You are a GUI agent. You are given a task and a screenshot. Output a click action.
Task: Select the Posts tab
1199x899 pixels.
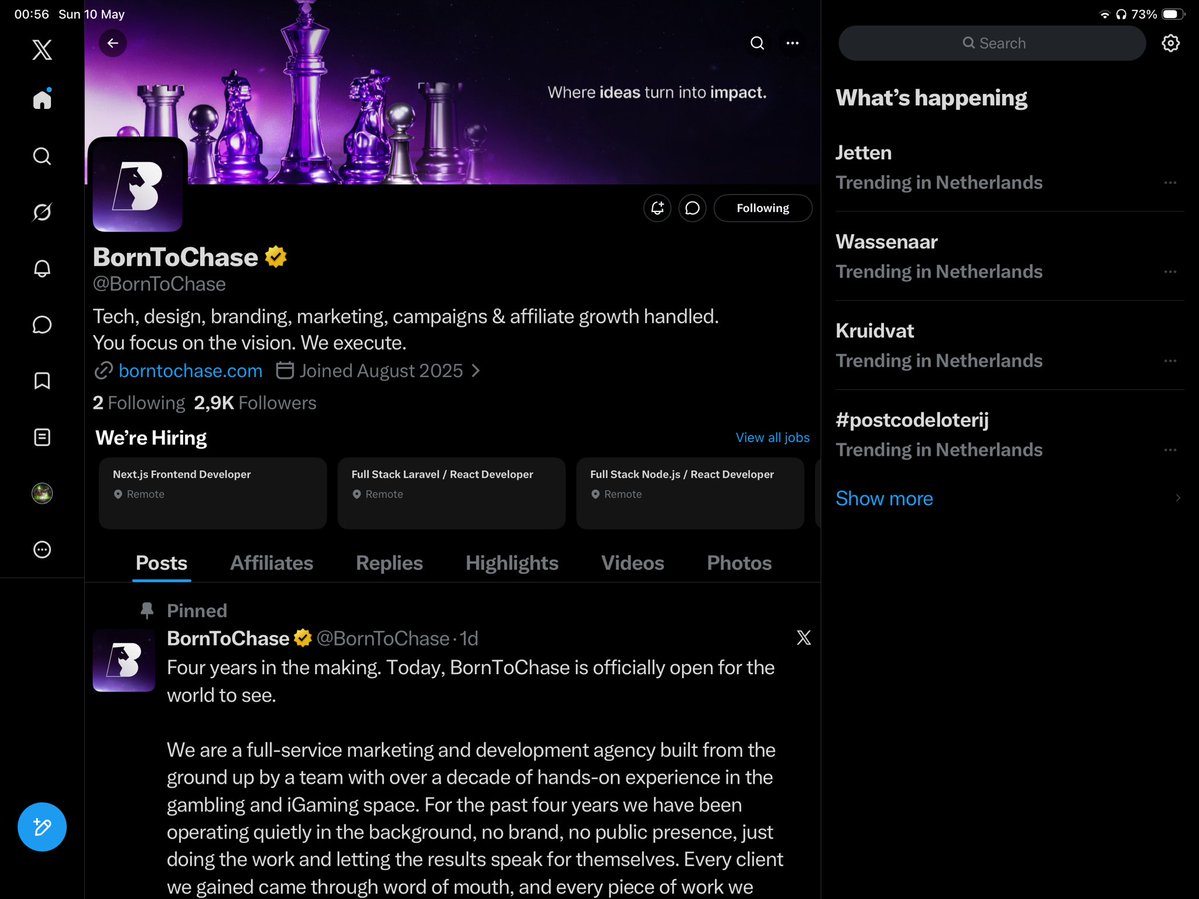pyautogui.click(x=161, y=563)
